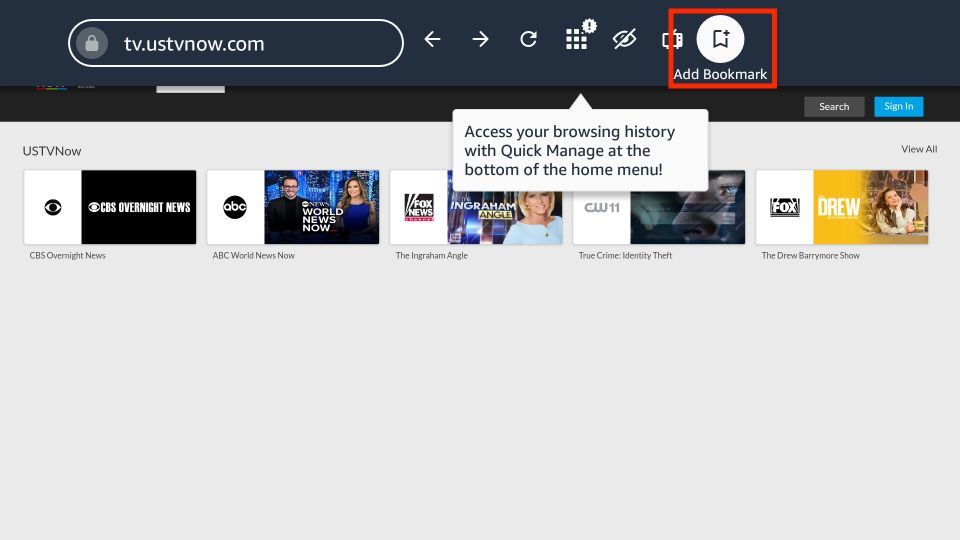Viewport: 960px width, 540px height.
Task: Open the home menu grid icon
Action: coord(576,39)
